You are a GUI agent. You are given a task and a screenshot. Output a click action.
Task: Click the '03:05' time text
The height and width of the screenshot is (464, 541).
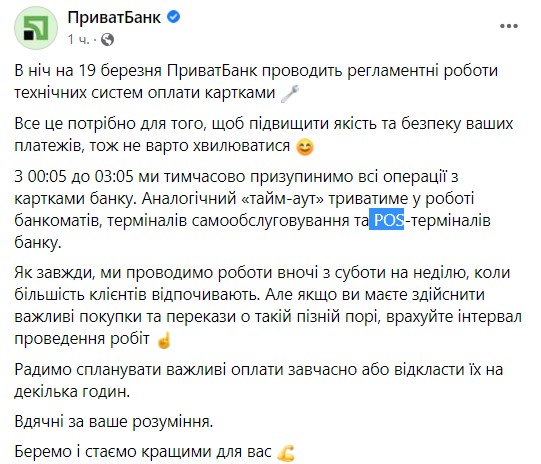114,176
